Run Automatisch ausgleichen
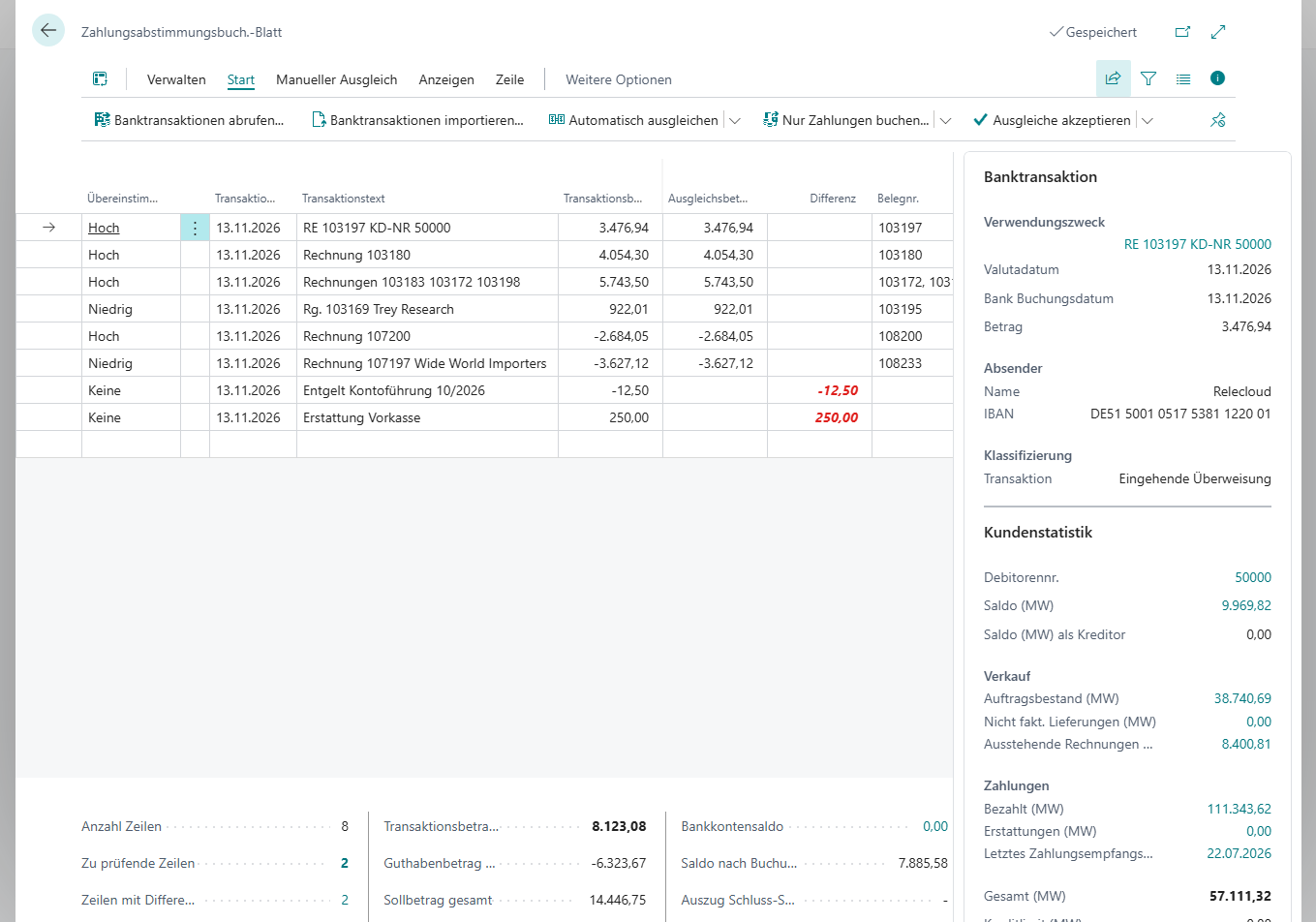 click(x=633, y=120)
